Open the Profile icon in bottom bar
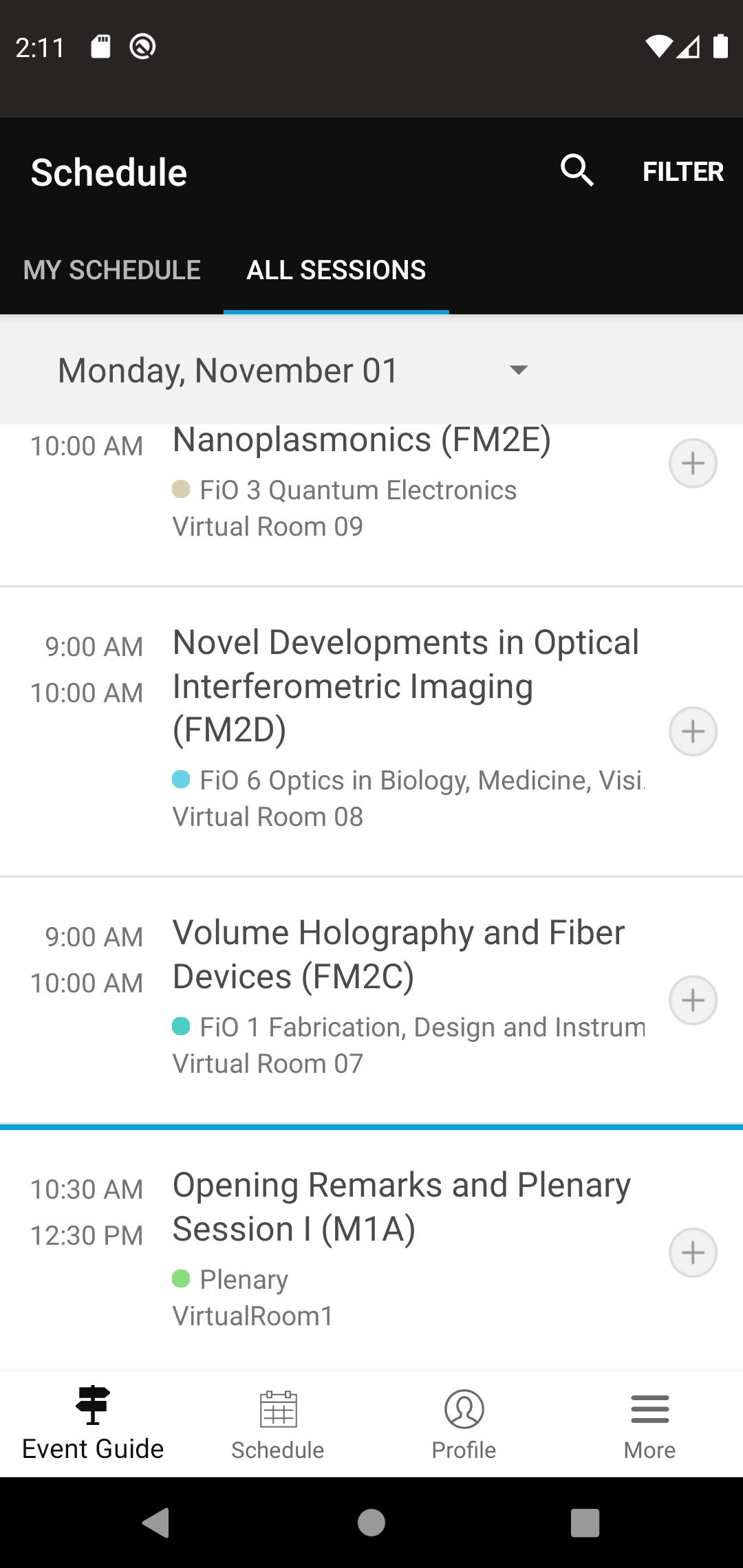 tap(464, 1408)
